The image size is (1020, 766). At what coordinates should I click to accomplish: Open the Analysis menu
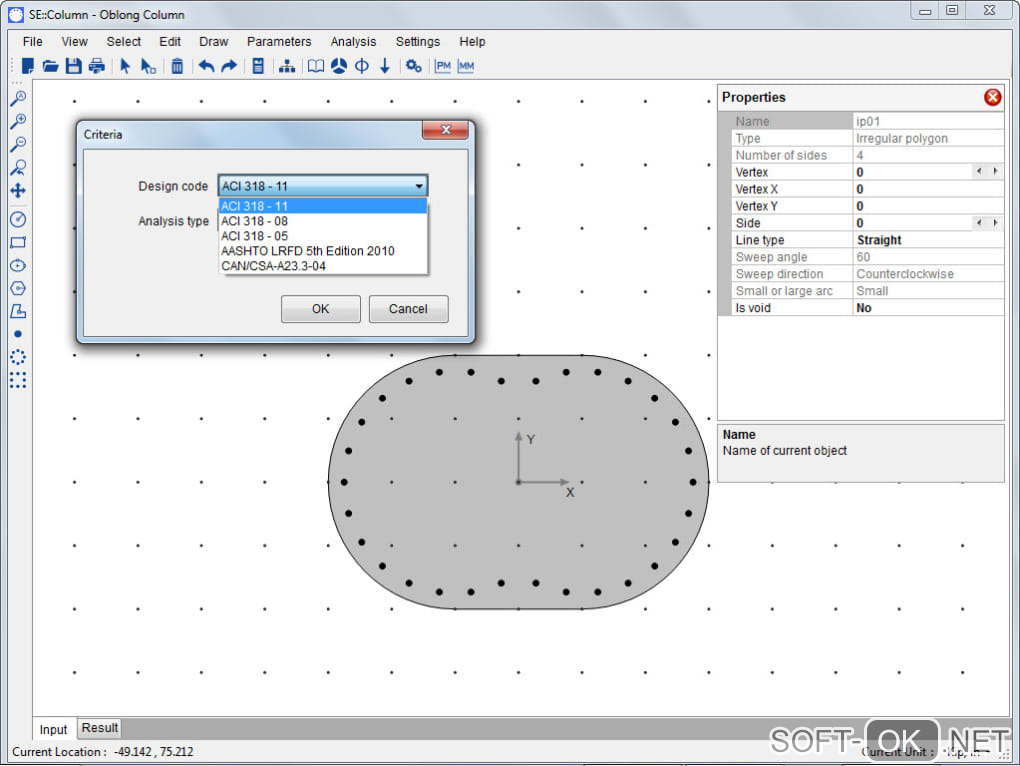tap(353, 42)
